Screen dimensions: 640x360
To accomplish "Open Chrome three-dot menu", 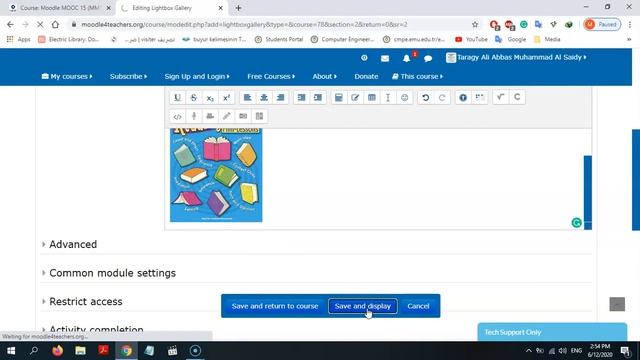I will tap(630, 24).
